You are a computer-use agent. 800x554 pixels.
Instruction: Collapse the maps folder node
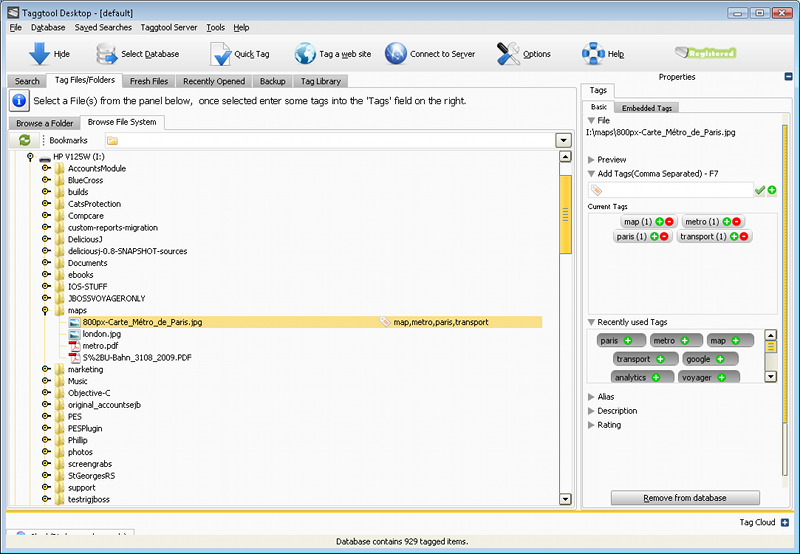point(45,310)
